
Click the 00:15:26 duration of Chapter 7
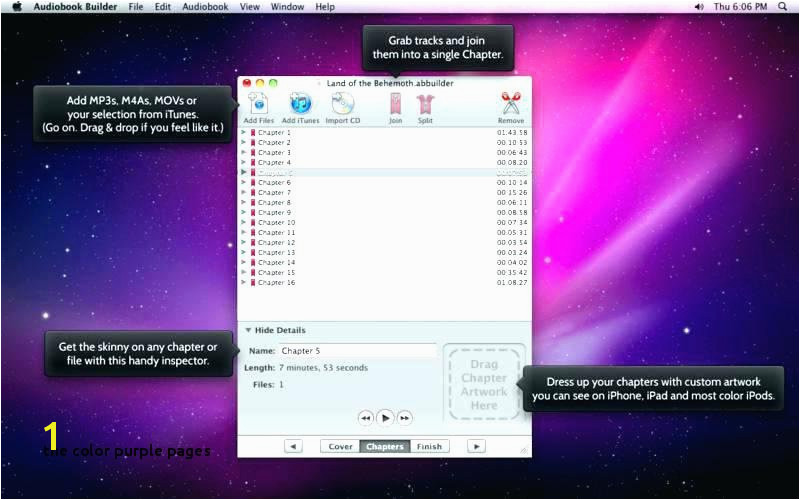(x=512, y=192)
